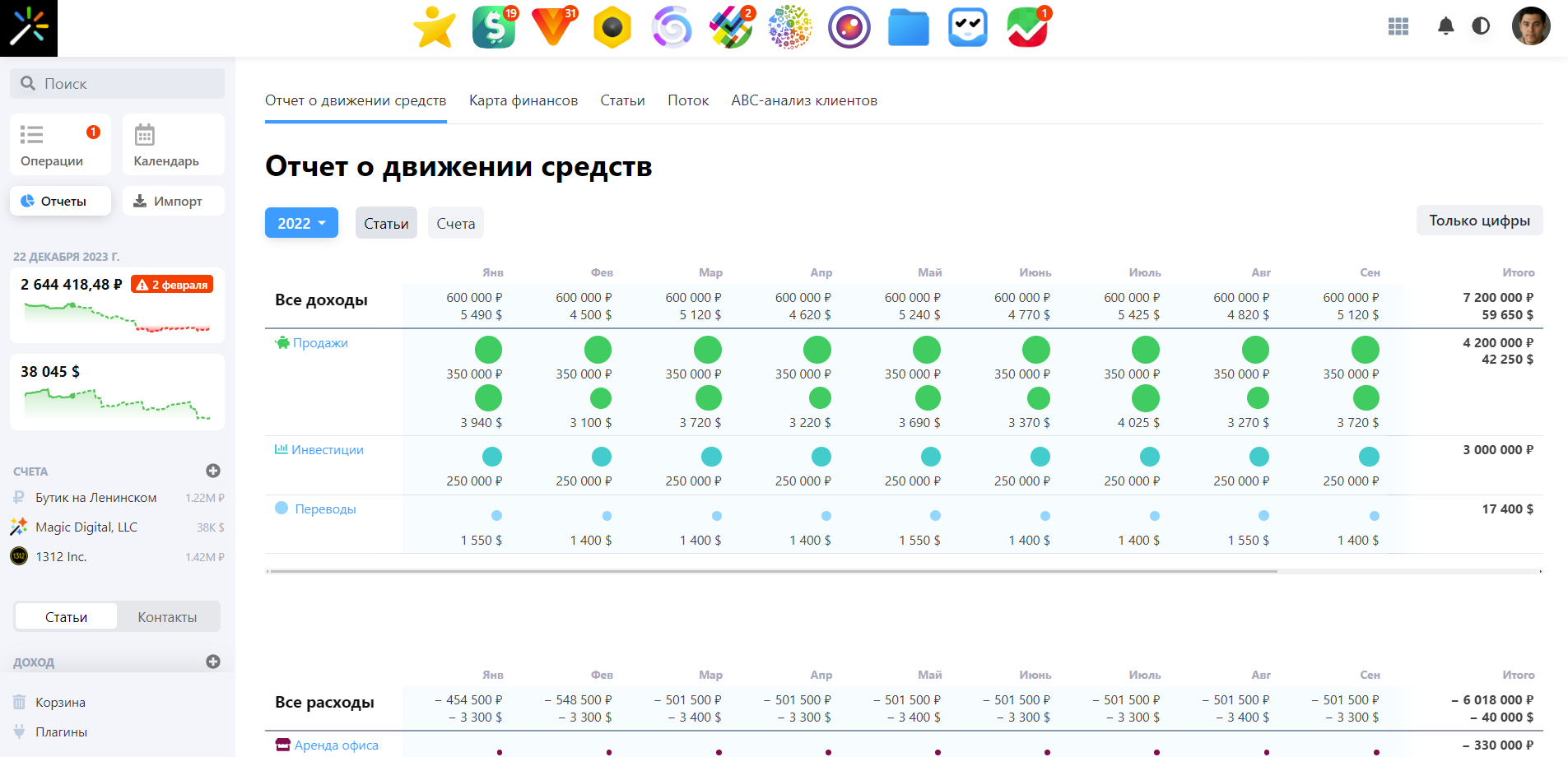1568x757 pixels.
Task: Open the Операции section in the sidebar
Action: click(59, 144)
